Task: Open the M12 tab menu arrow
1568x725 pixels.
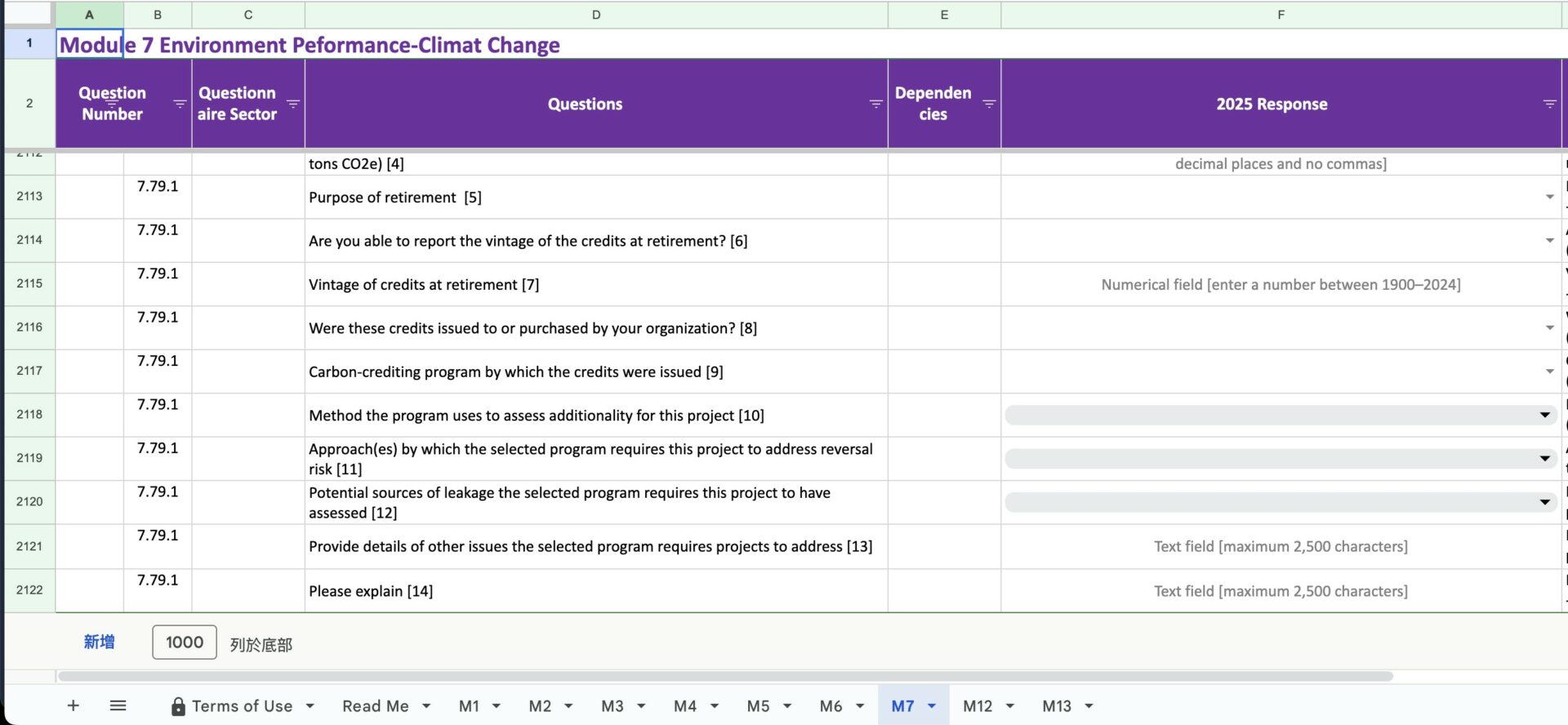Action: (x=1010, y=706)
